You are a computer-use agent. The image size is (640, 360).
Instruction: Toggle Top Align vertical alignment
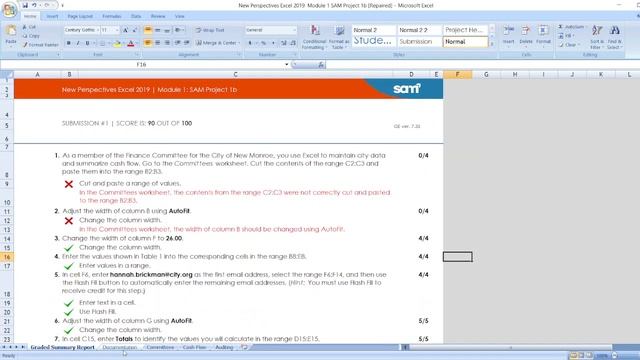(x=148, y=30)
